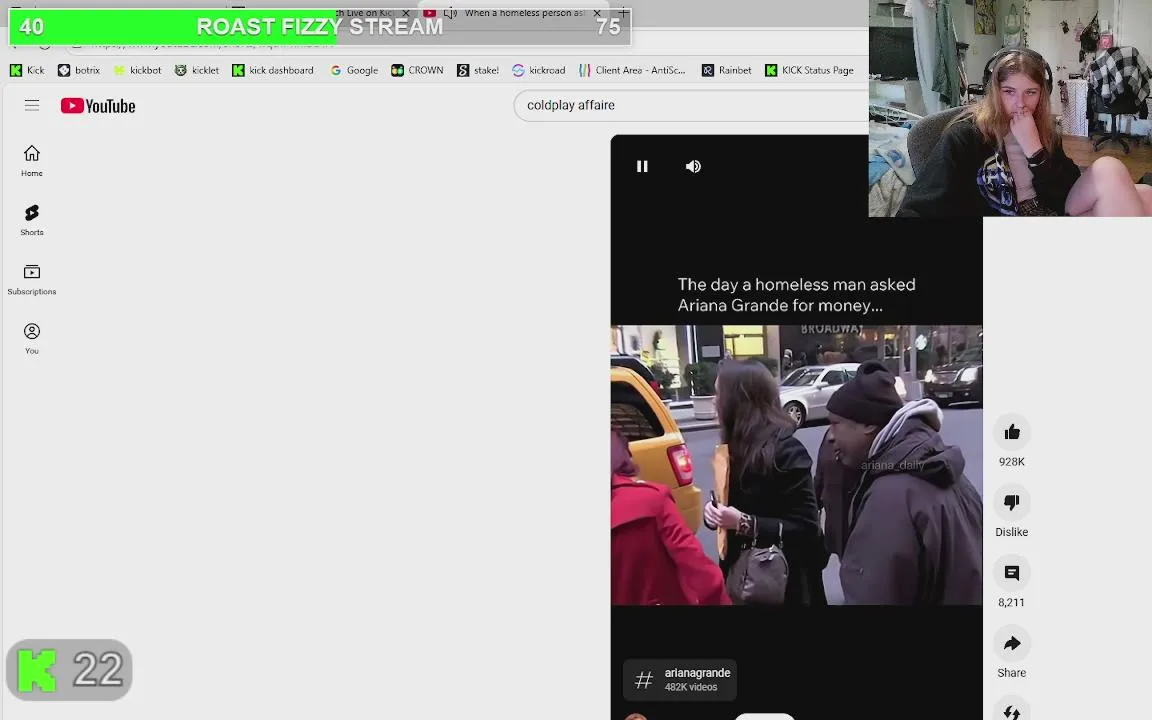Image resolution: width=1152 pixels, height=720 pixels.
Task: Open the YouTube guide hamburger menu
Action: tap(32, 105)
